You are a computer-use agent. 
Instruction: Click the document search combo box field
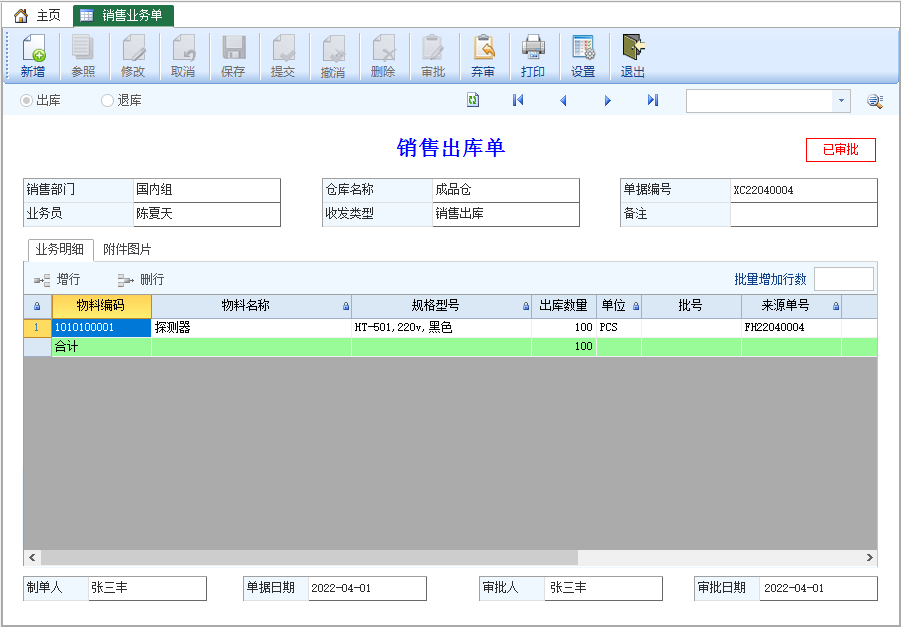click(x=759, y=101)
